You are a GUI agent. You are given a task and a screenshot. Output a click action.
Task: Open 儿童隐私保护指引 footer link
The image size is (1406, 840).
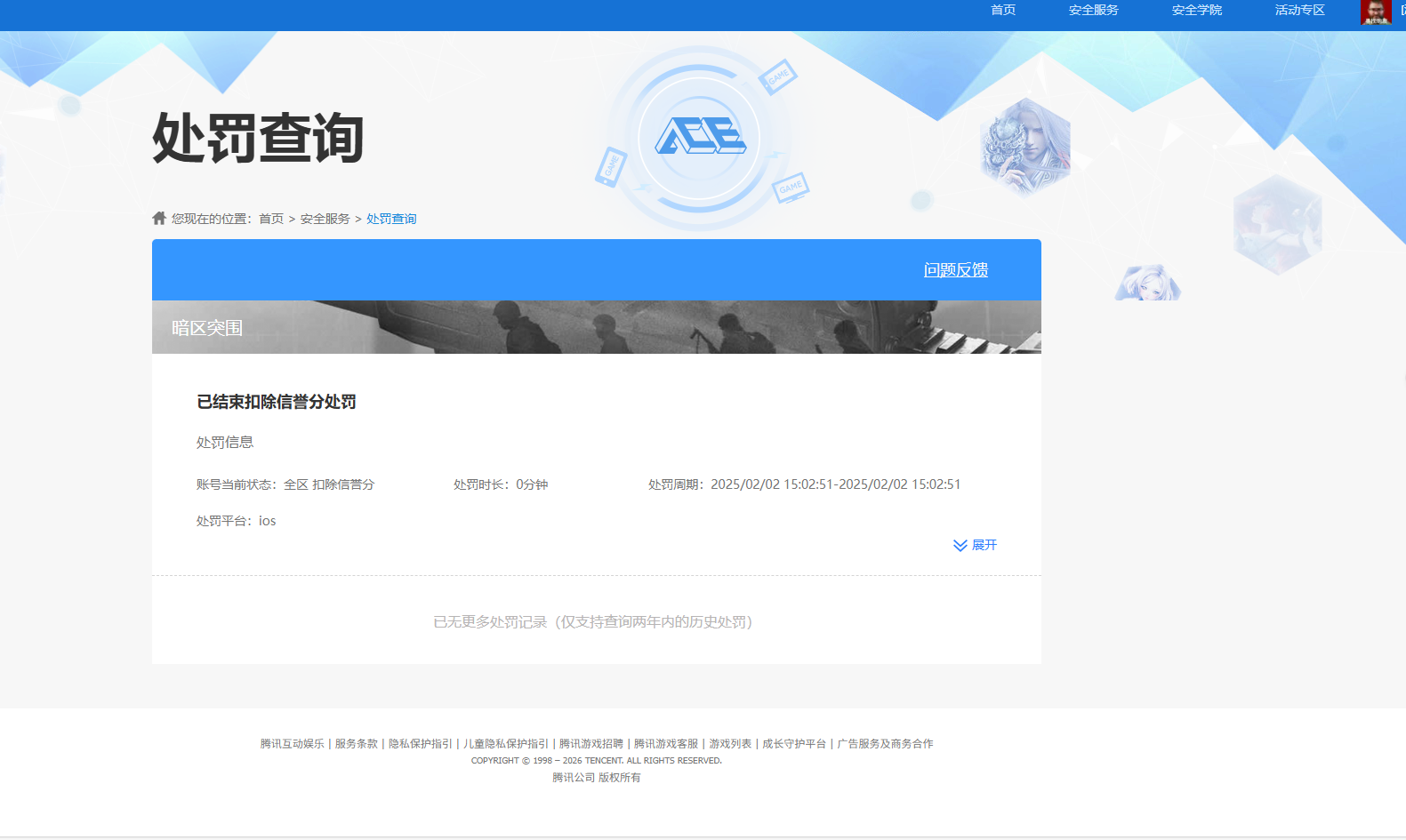coord(506,744)
